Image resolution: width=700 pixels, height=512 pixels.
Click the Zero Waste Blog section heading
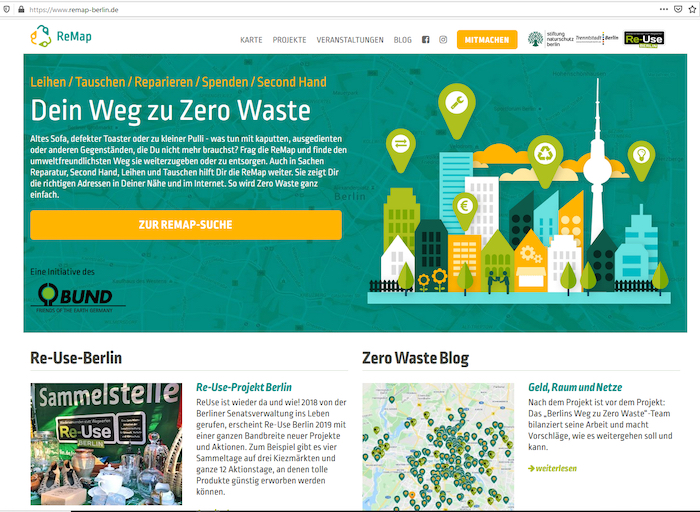416,358
